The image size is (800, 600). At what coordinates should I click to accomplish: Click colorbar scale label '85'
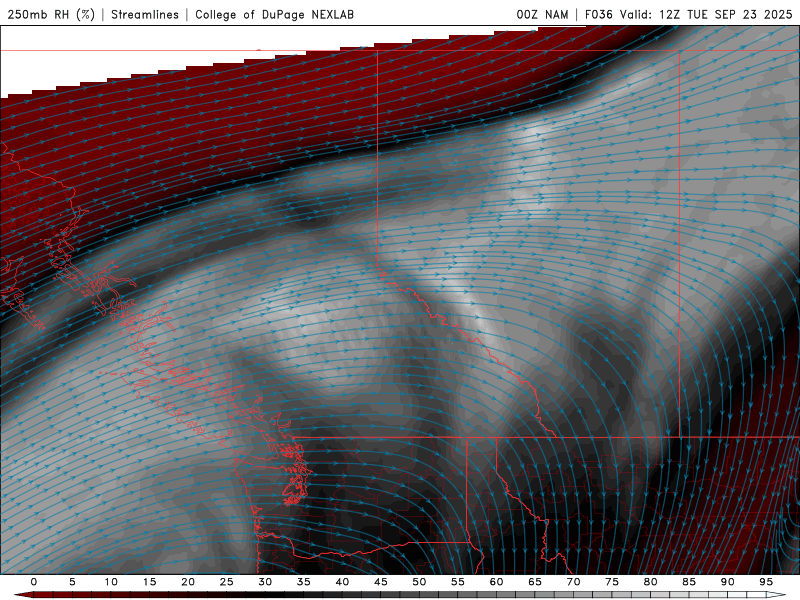(x=689, y=582)
